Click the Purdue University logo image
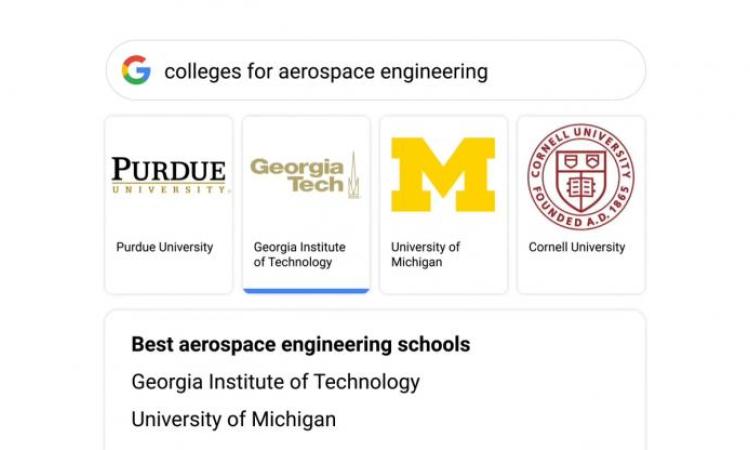This screenshot has width=750, height=450. (x=168, y=175)
